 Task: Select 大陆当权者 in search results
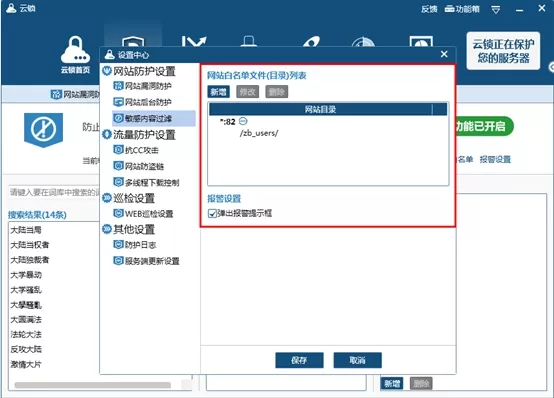tap(30, 245)
